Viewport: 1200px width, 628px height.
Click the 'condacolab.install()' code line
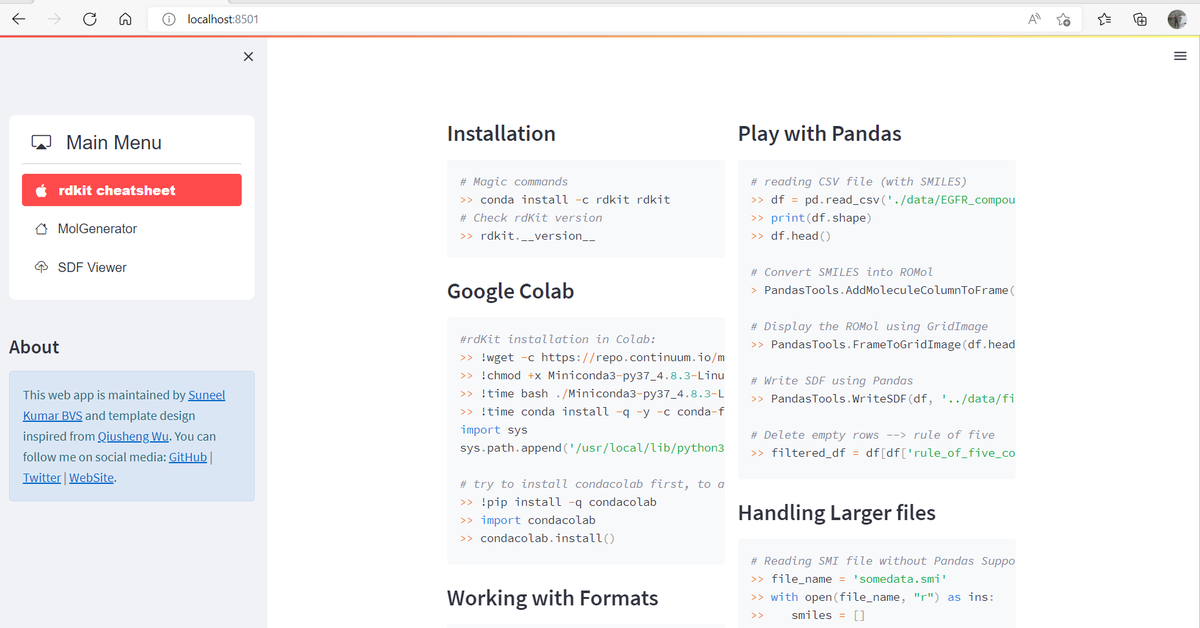[x=538, y=538]
